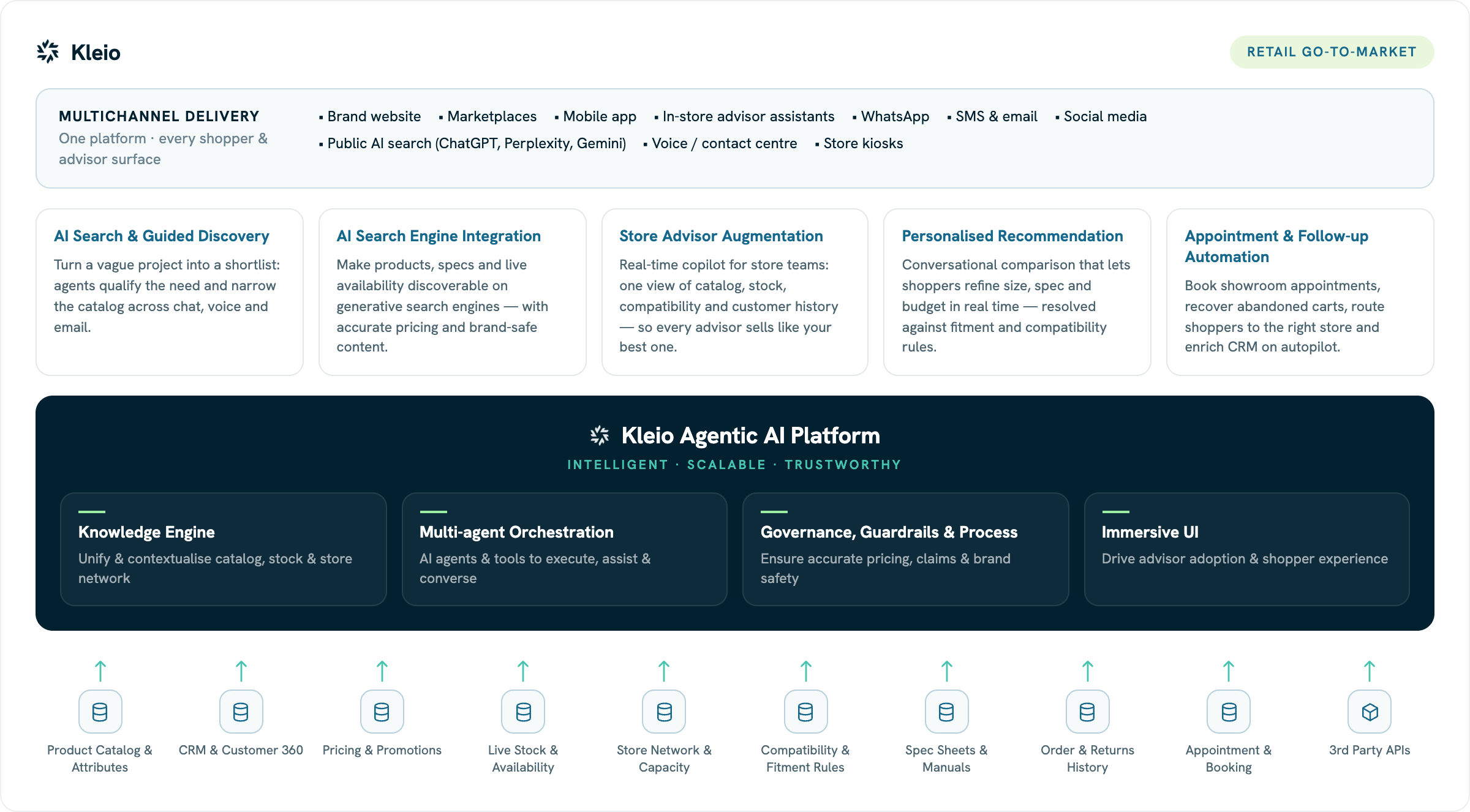Select the Multi-agent Orchestration panel
This screenshot has height=812, width=1470.
coord(565,549)
